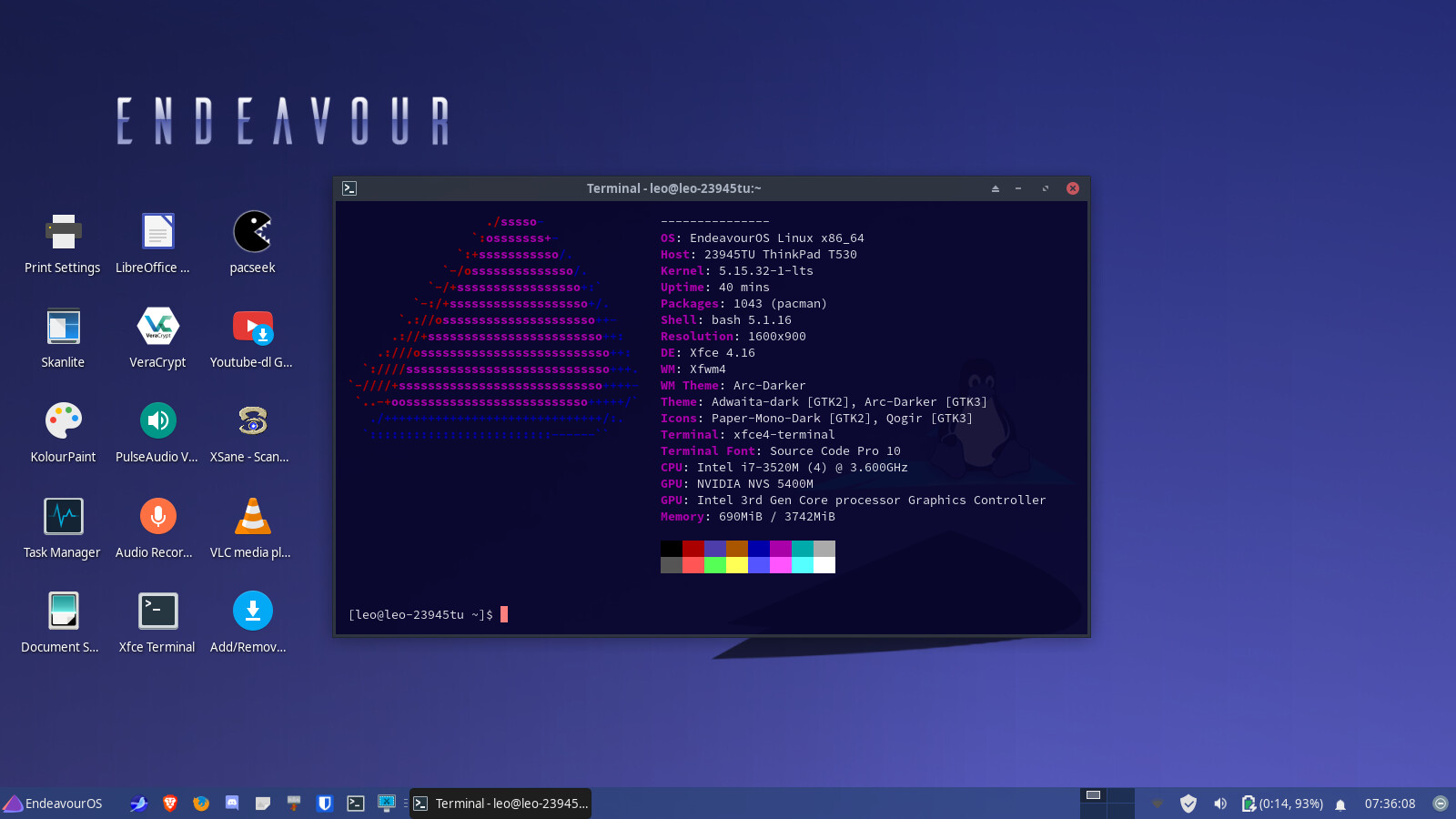
Task: Open Bitwarden from the panel launcher
Action: [x=325, y=804]
